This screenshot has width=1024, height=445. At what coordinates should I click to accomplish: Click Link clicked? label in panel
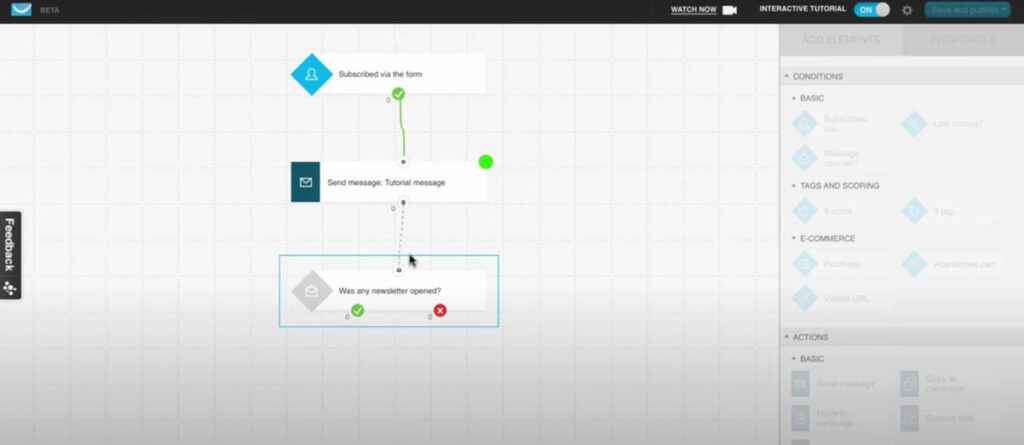click(x=958, y=124)
